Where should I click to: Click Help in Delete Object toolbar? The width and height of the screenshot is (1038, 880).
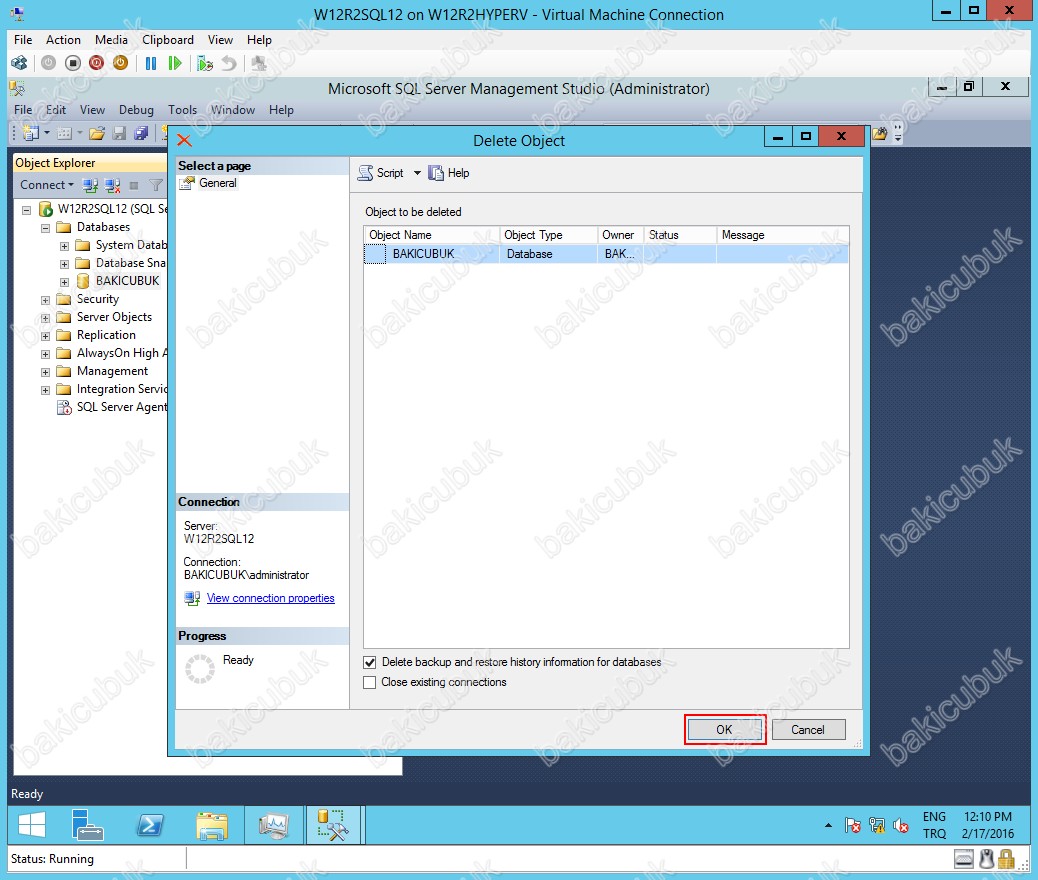click(449, 173)
